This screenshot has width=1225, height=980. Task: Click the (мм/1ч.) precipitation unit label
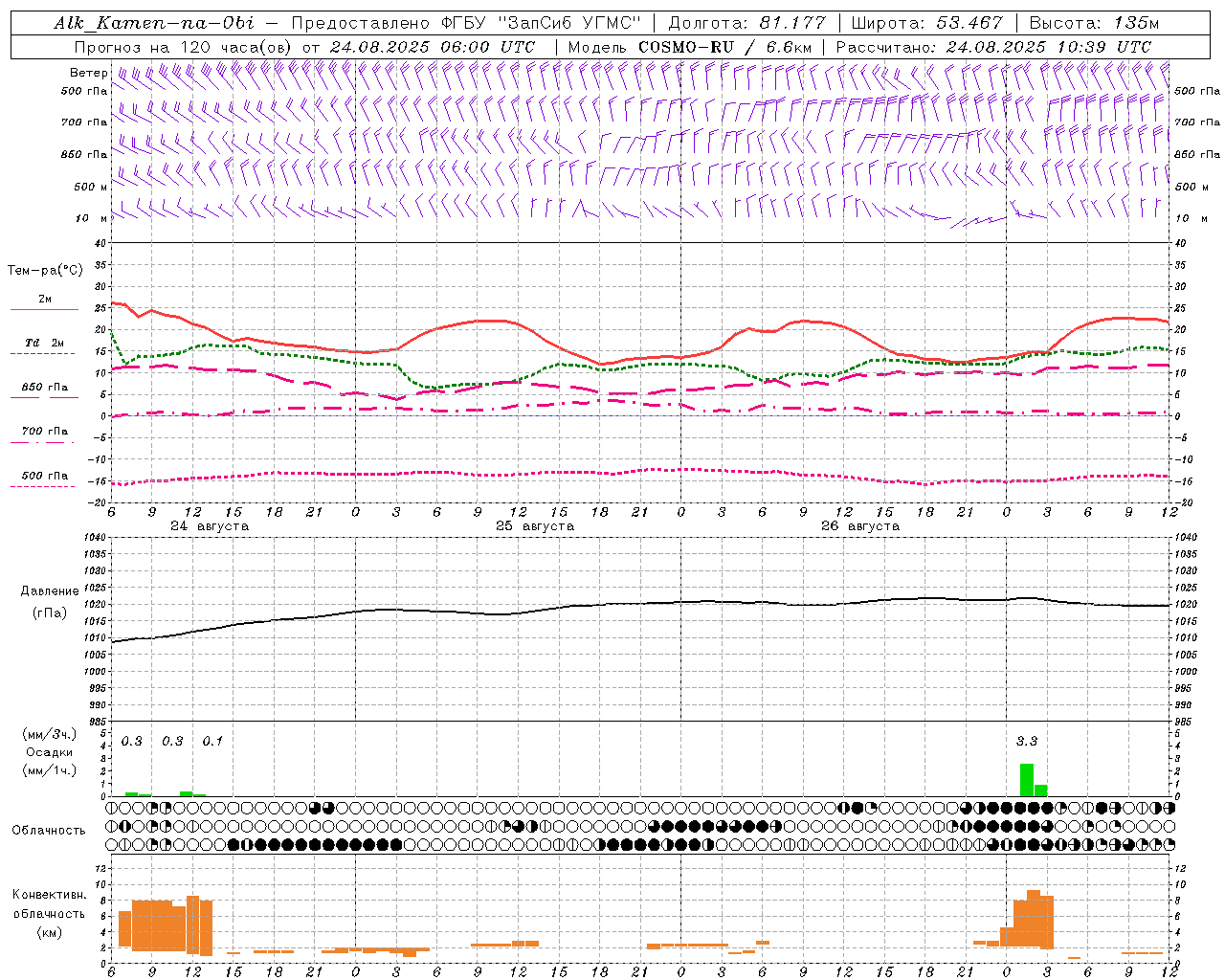(x=49, y=770)
